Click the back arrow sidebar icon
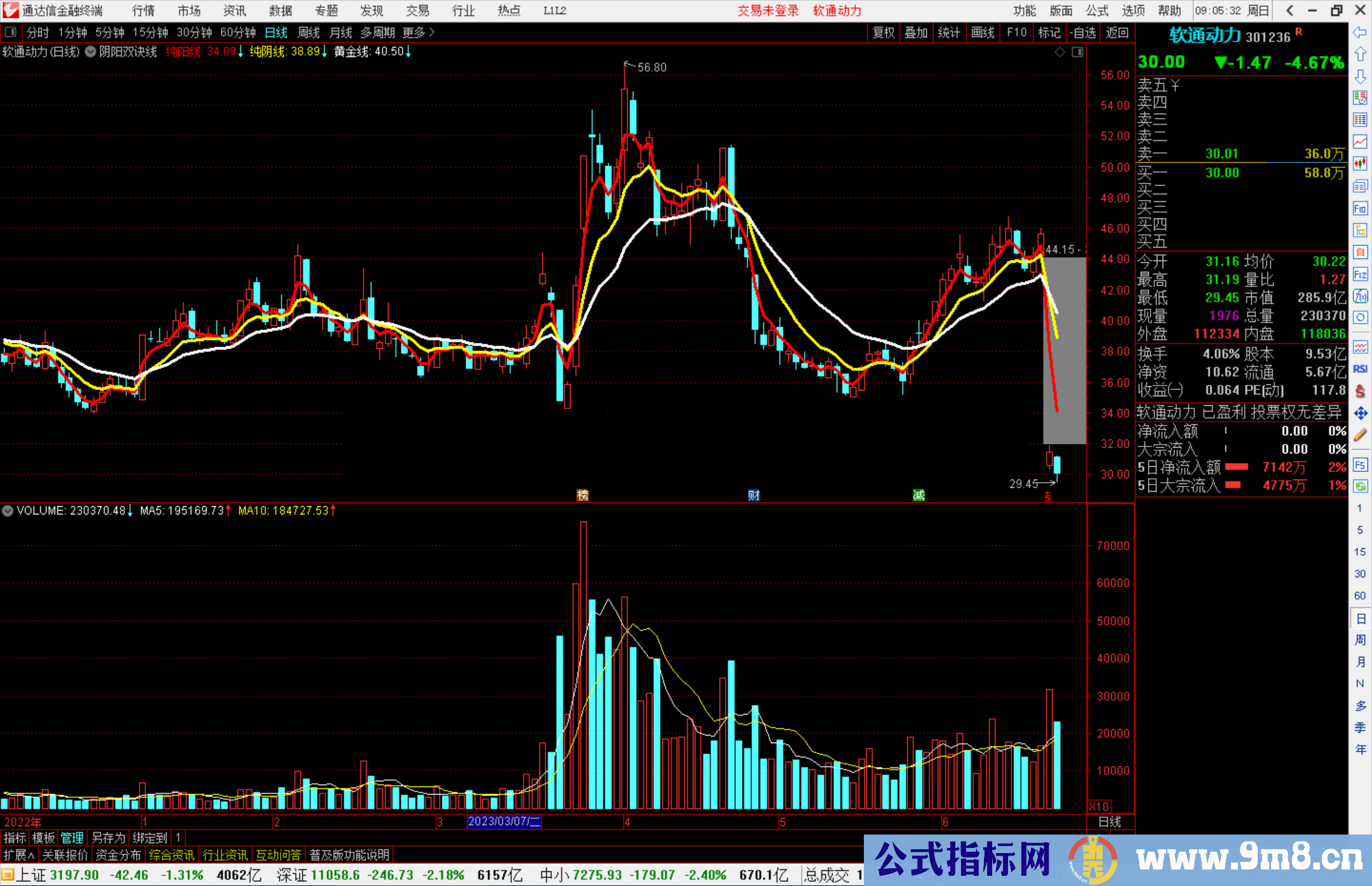 tap(1360, 32)
